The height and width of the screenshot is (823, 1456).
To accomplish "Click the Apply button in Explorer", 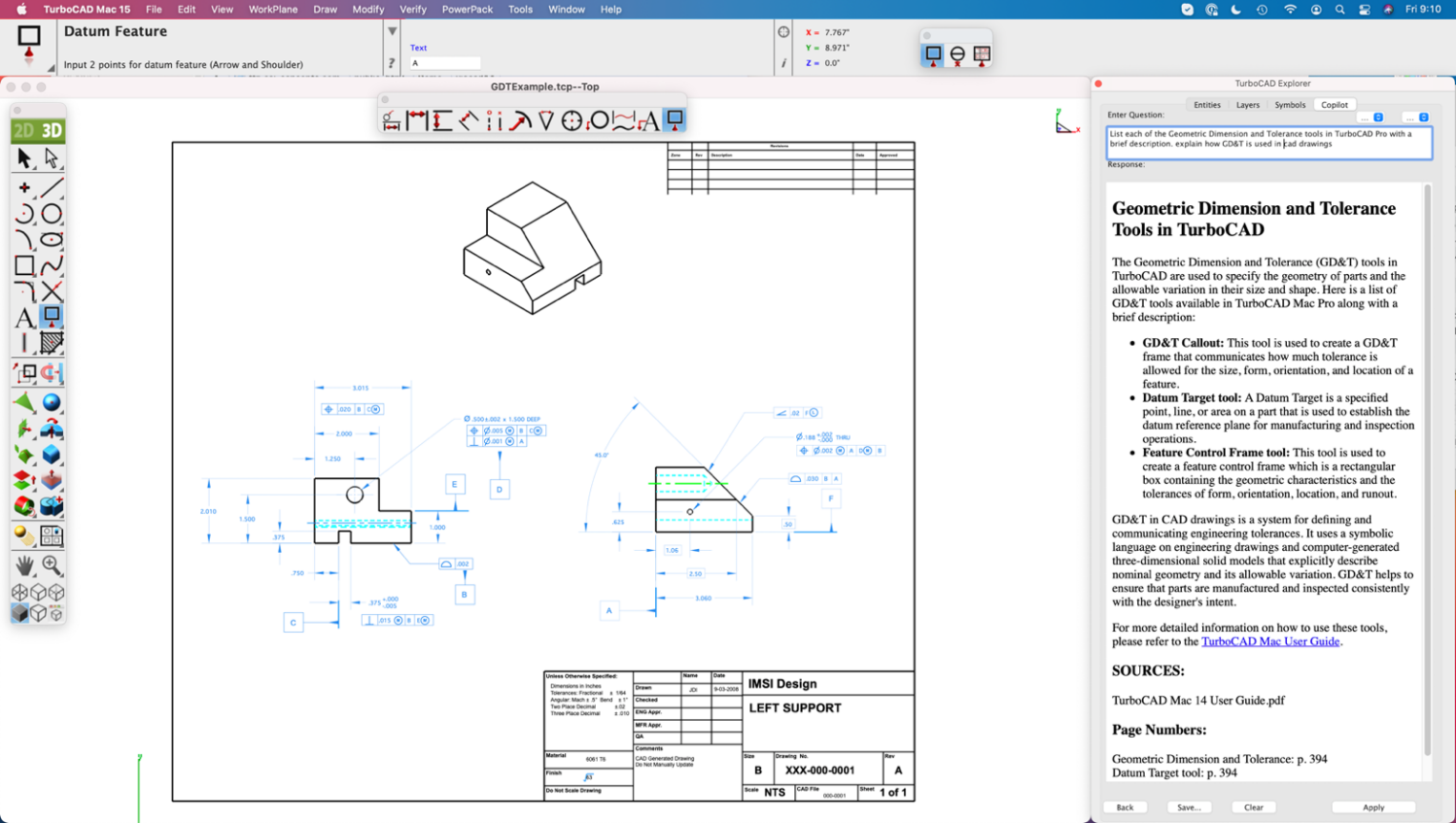I will point(1373,808).
